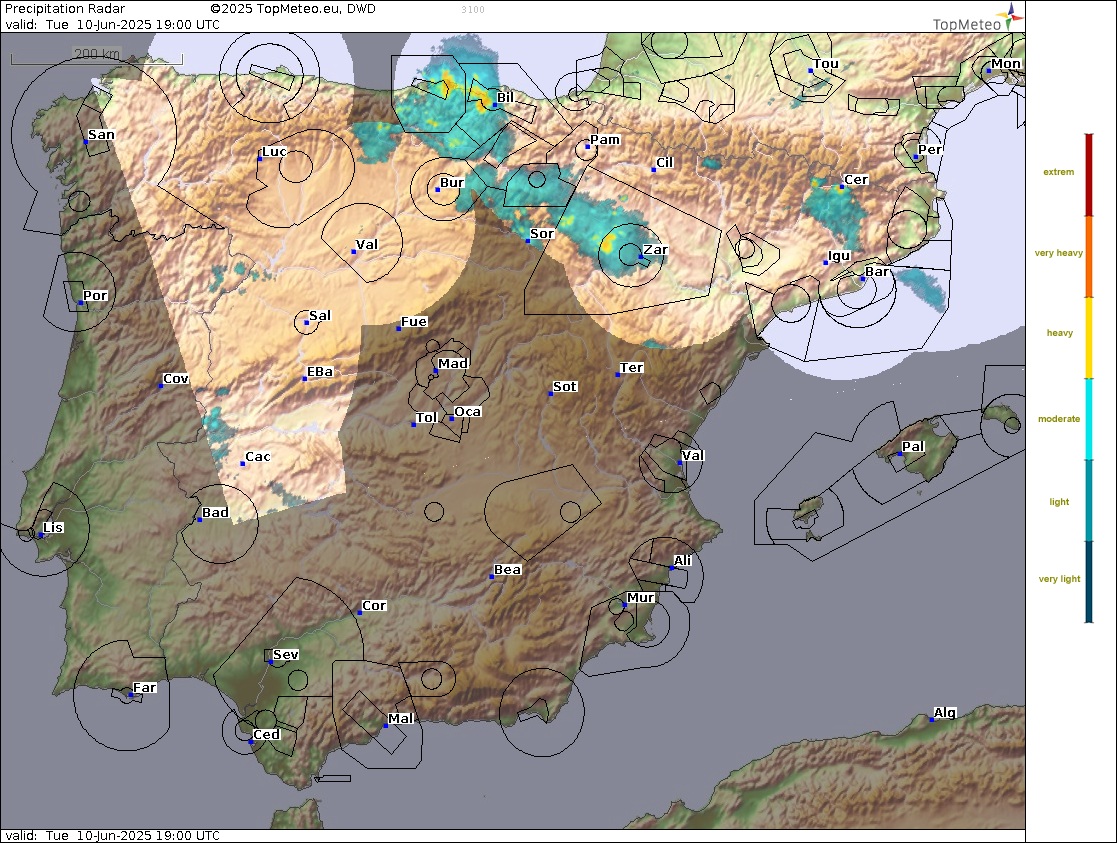The height and width of the screenshot is (843, 1117).
Task: Select the 'Pal' station label on Mallorca
Action: point(913,447)
